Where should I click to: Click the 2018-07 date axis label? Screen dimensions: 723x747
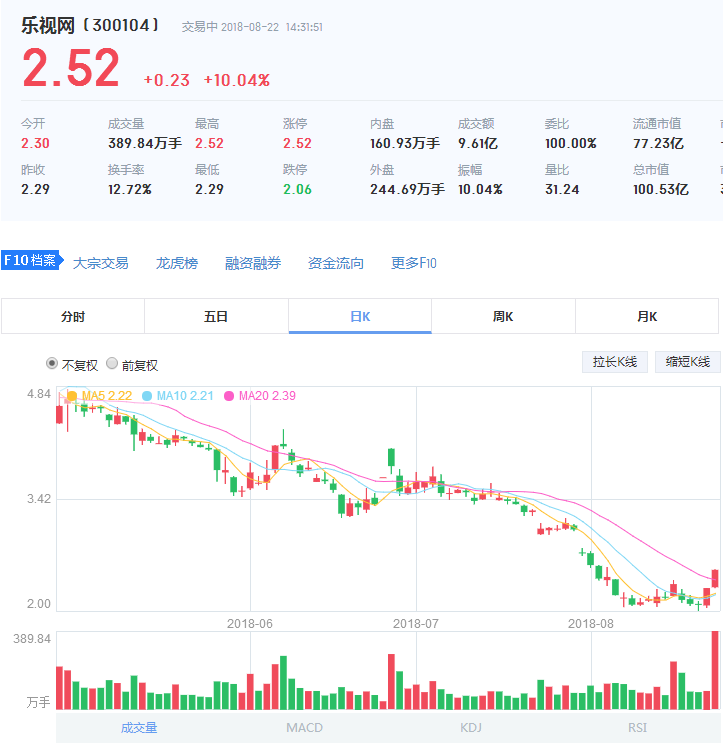coord(416,624)
